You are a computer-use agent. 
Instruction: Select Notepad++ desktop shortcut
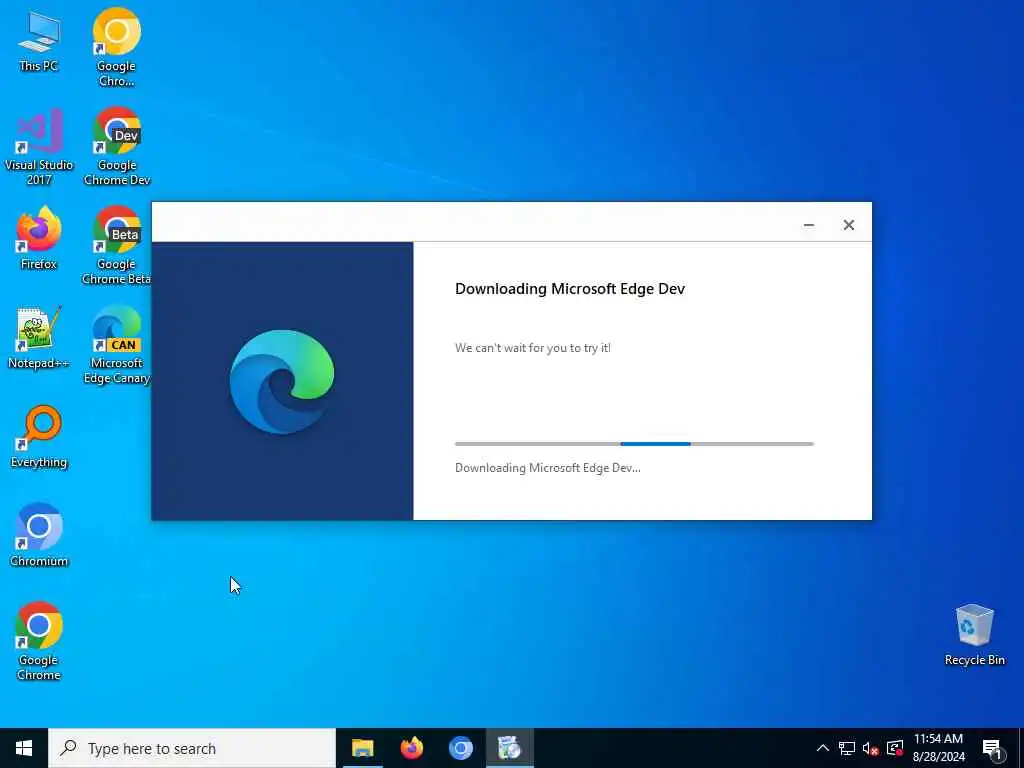(x=39, y=338)
